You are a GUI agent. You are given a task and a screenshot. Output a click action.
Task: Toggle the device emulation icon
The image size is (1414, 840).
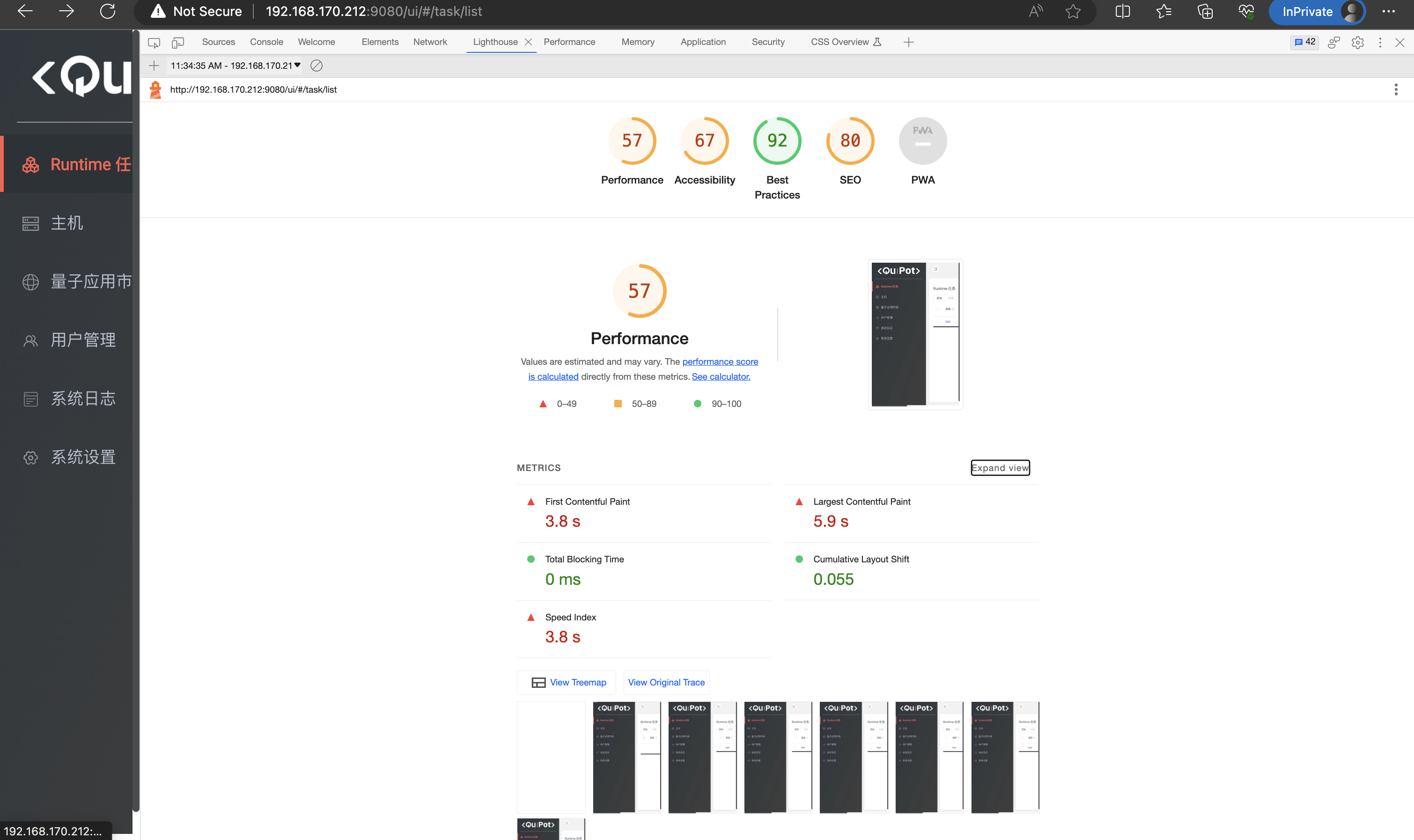tap(178, 43)
